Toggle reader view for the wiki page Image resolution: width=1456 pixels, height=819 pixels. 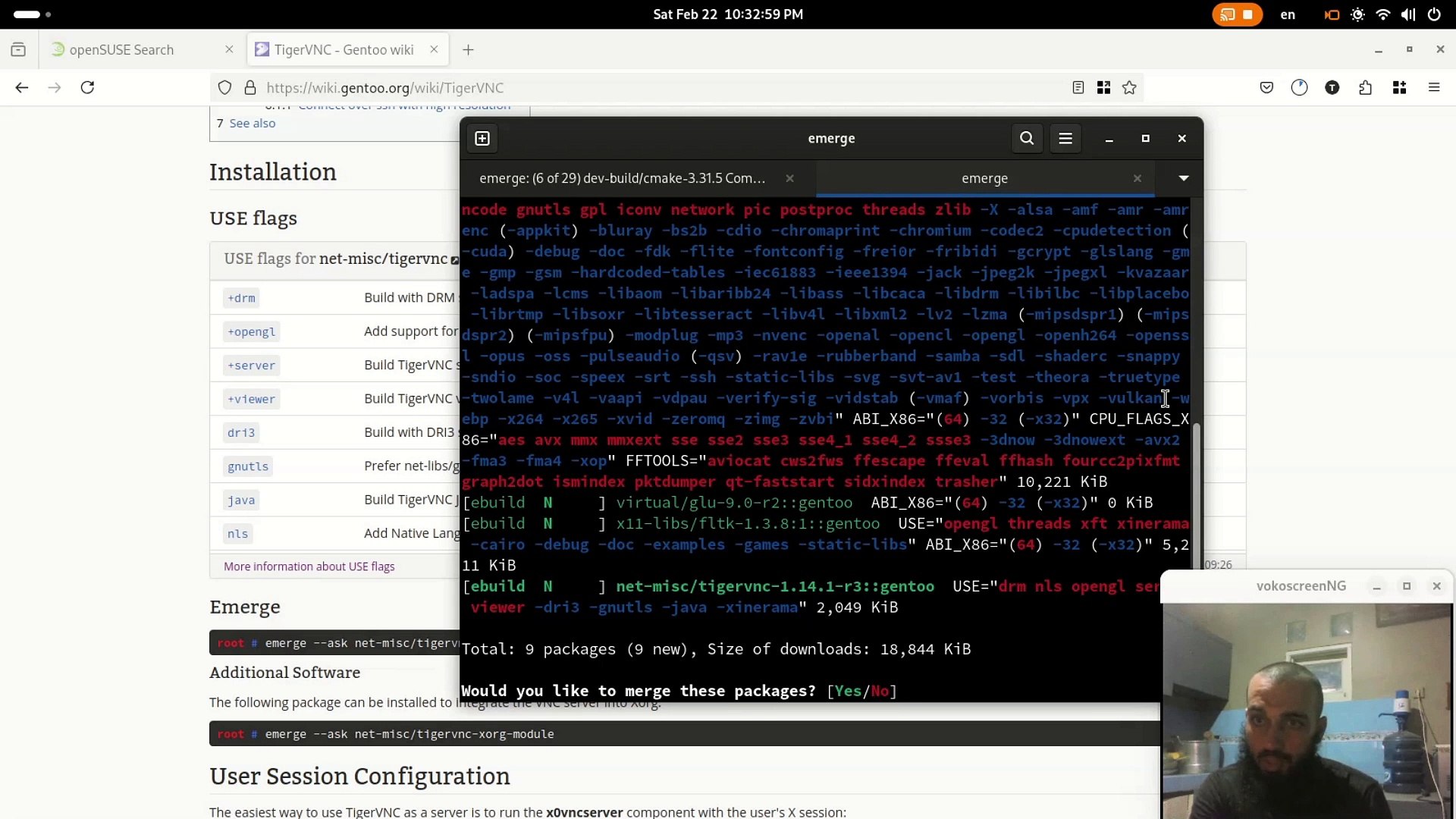click(x=1078, y=87)
